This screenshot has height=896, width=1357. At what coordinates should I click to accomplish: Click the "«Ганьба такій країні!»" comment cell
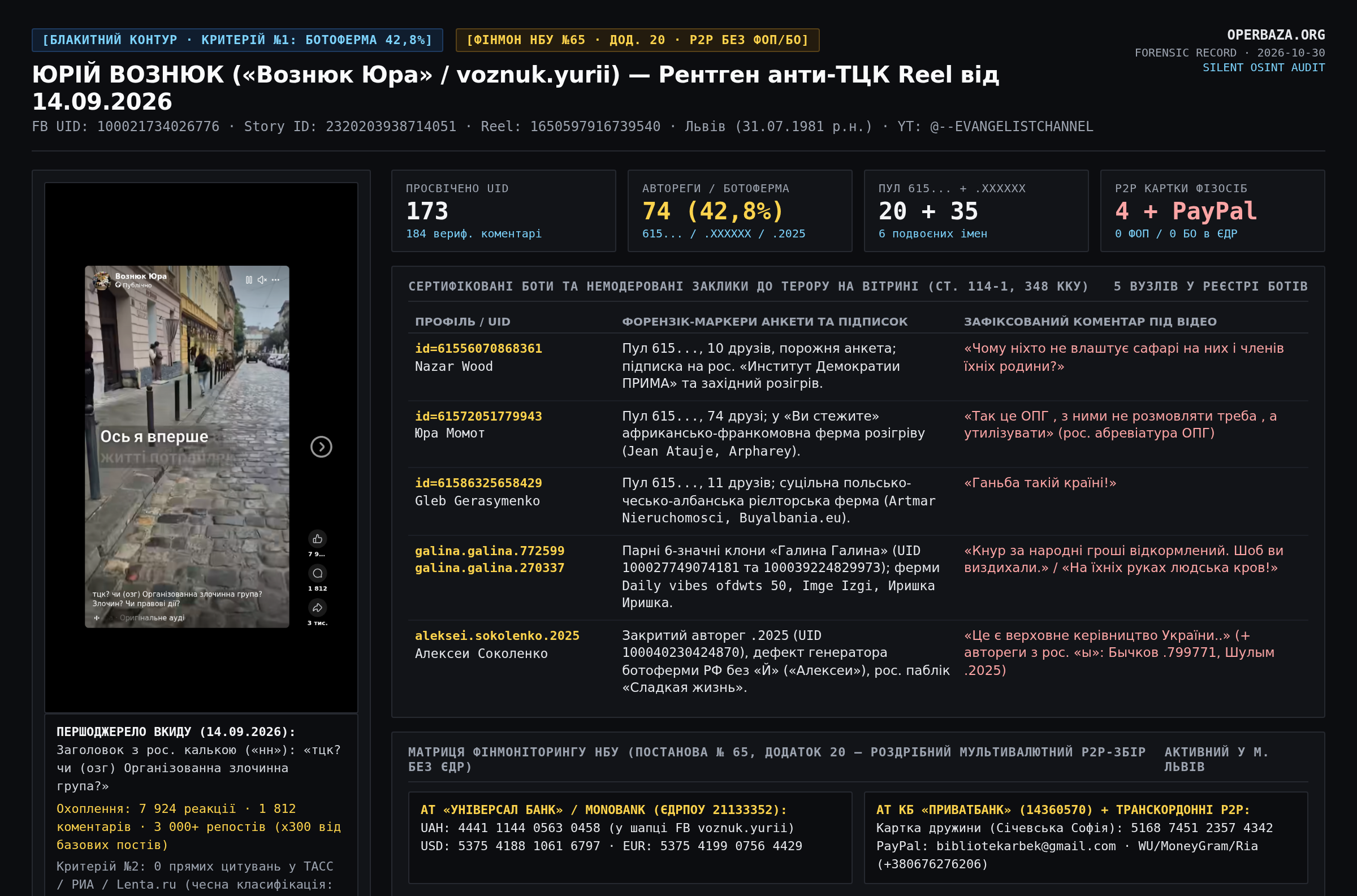[x=1040, y=483]
